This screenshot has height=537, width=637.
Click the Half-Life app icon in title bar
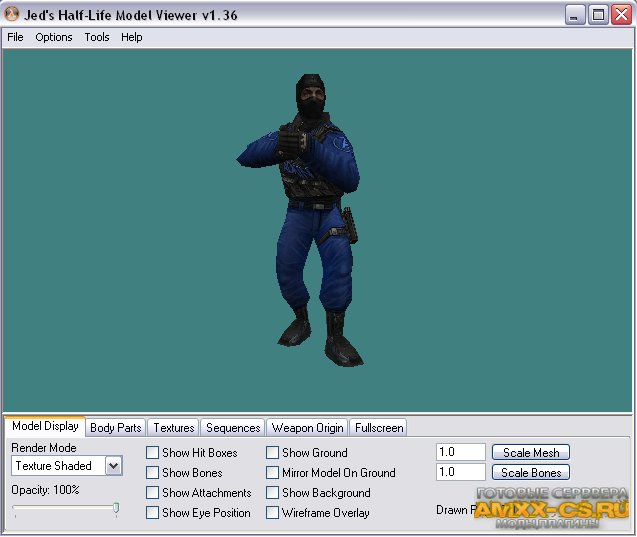pos(12,14)
